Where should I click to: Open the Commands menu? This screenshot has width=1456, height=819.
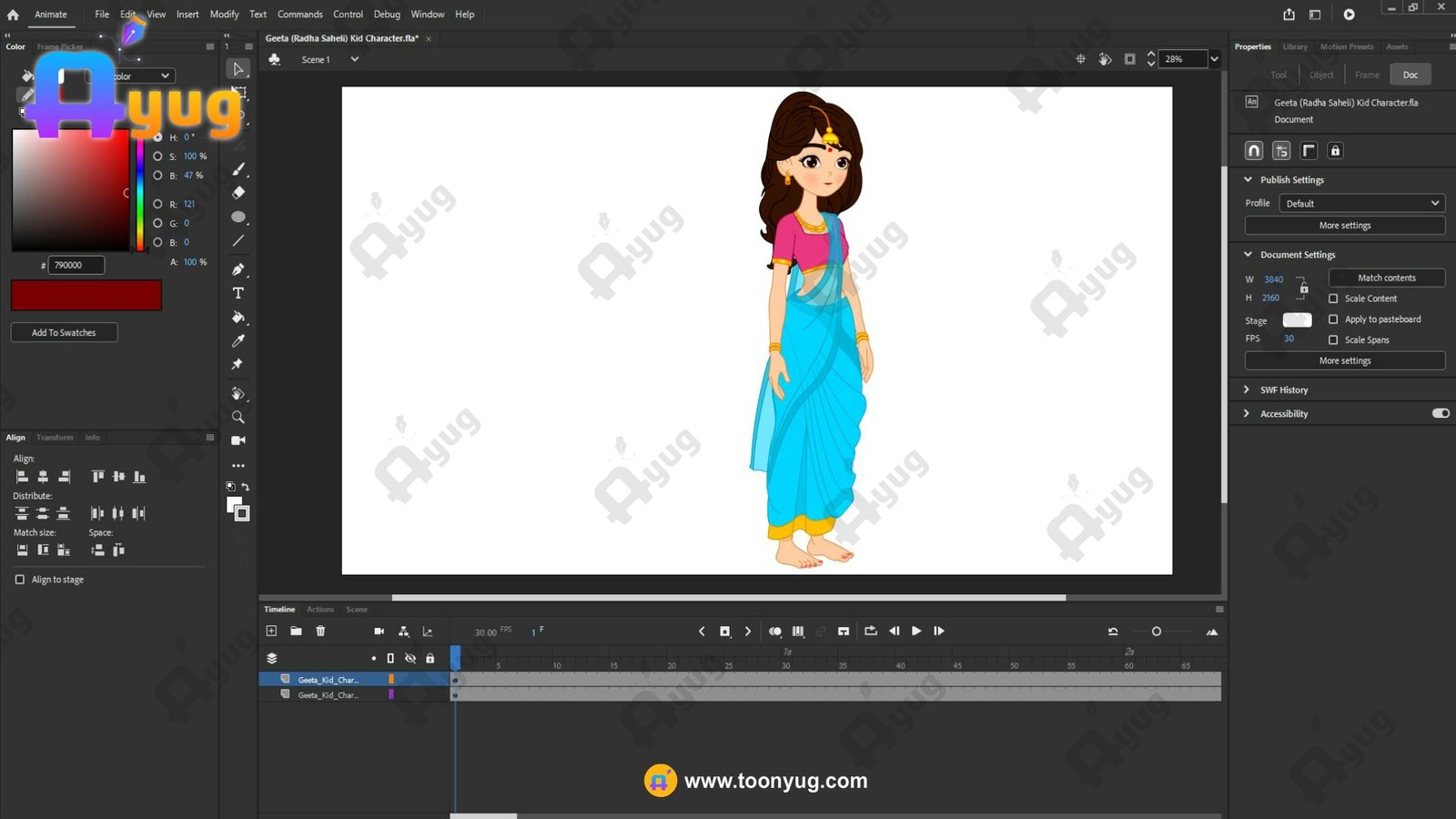tap(300, 15)
